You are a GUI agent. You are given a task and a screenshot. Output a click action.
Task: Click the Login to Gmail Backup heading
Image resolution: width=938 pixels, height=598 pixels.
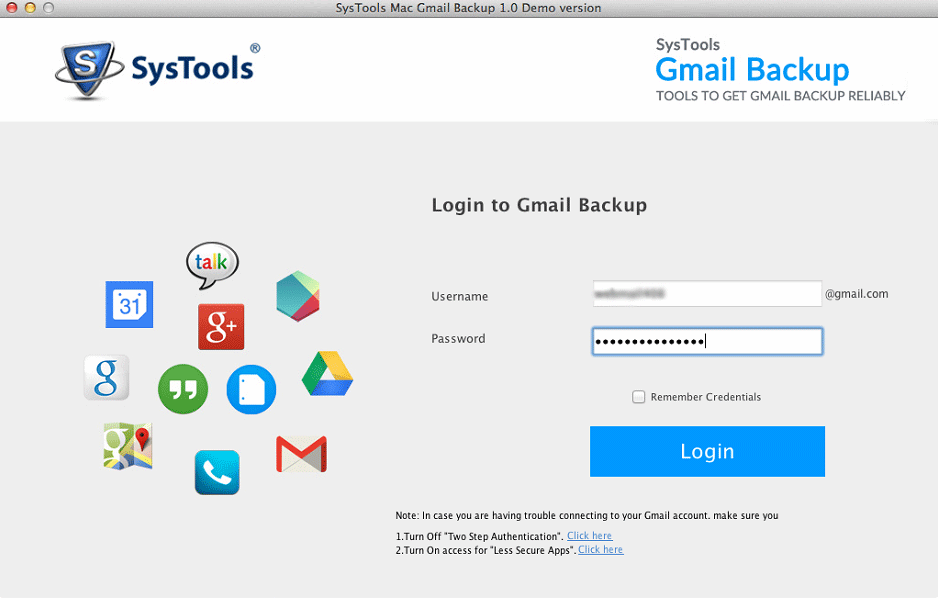pyautogui.click(x=539, y=205)
